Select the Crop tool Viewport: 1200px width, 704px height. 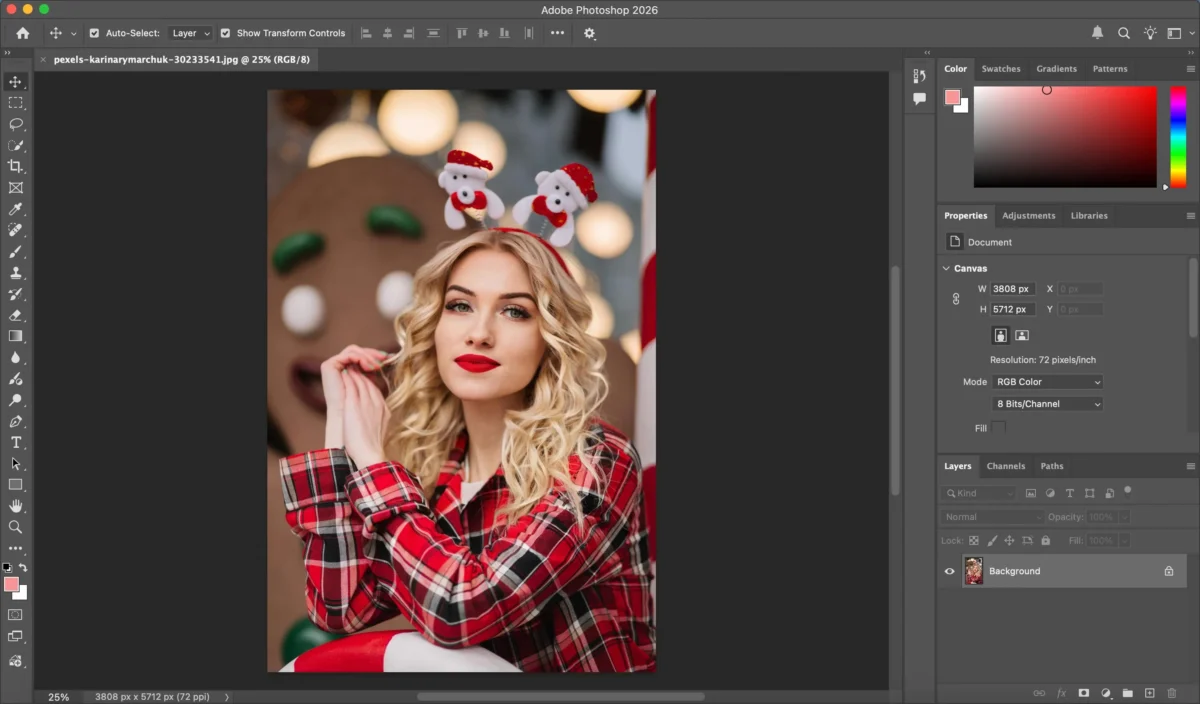pyautogui.click(x=15, y=166)
